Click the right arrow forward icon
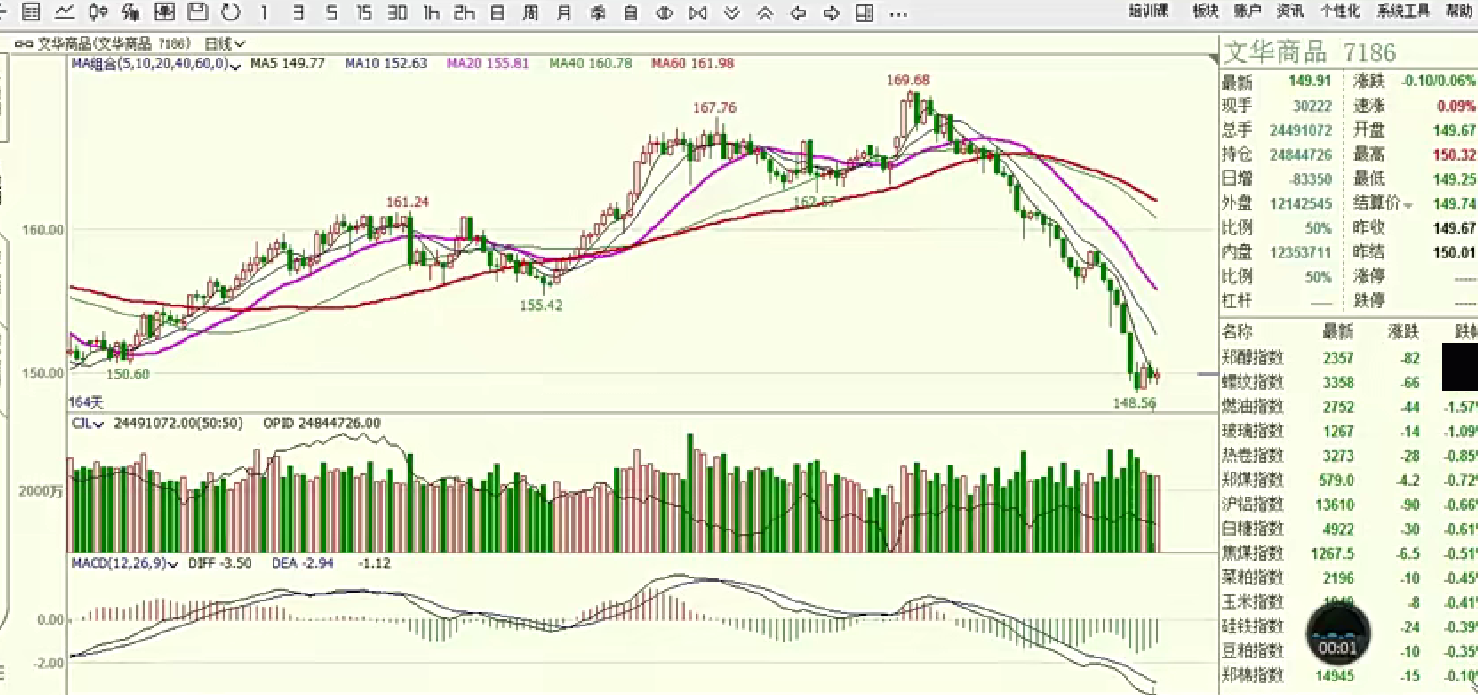Viewport: 1478px width, 695px height. point(831,13)
